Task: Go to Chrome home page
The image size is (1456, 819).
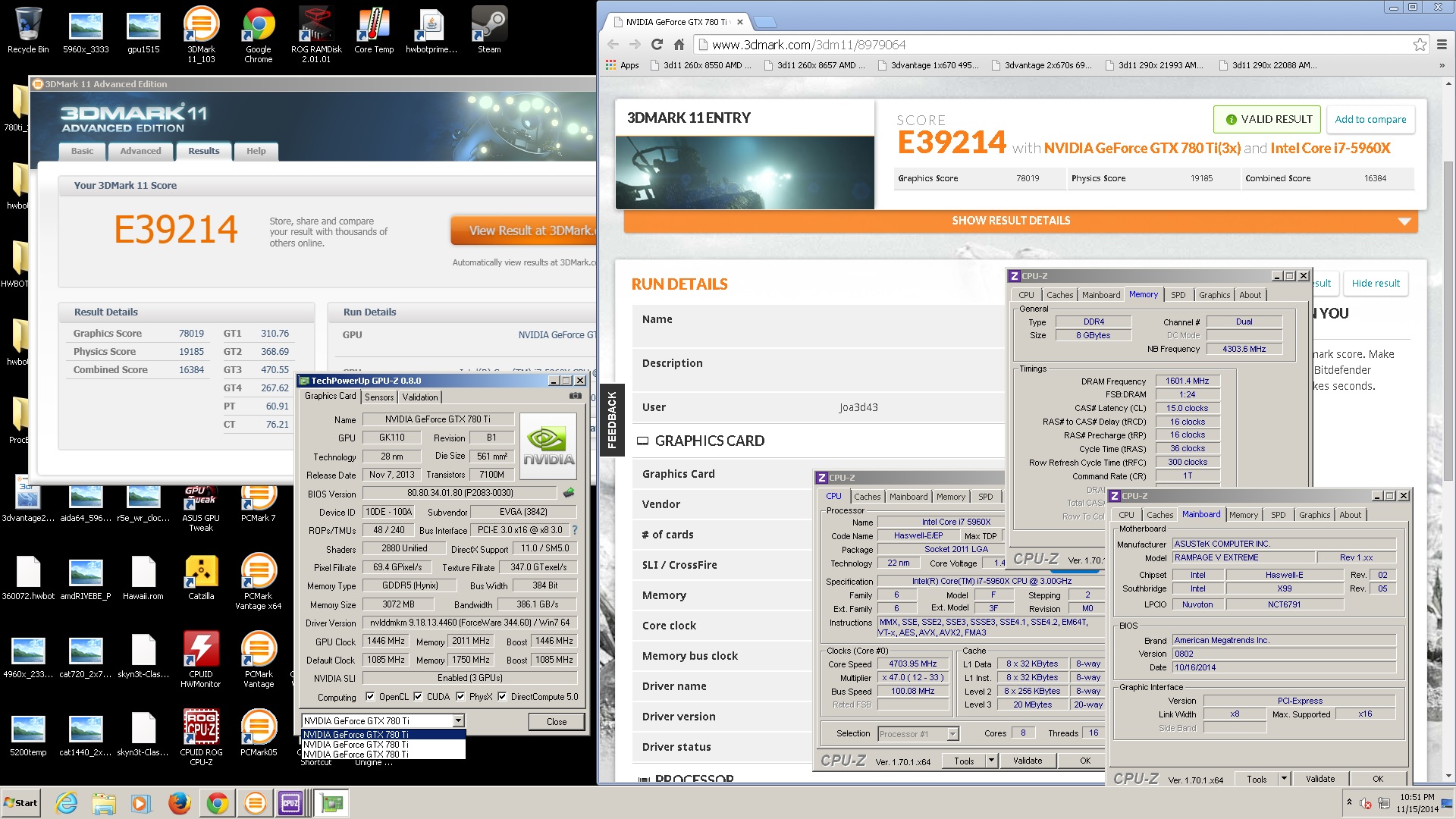Action: pos(679,45)
